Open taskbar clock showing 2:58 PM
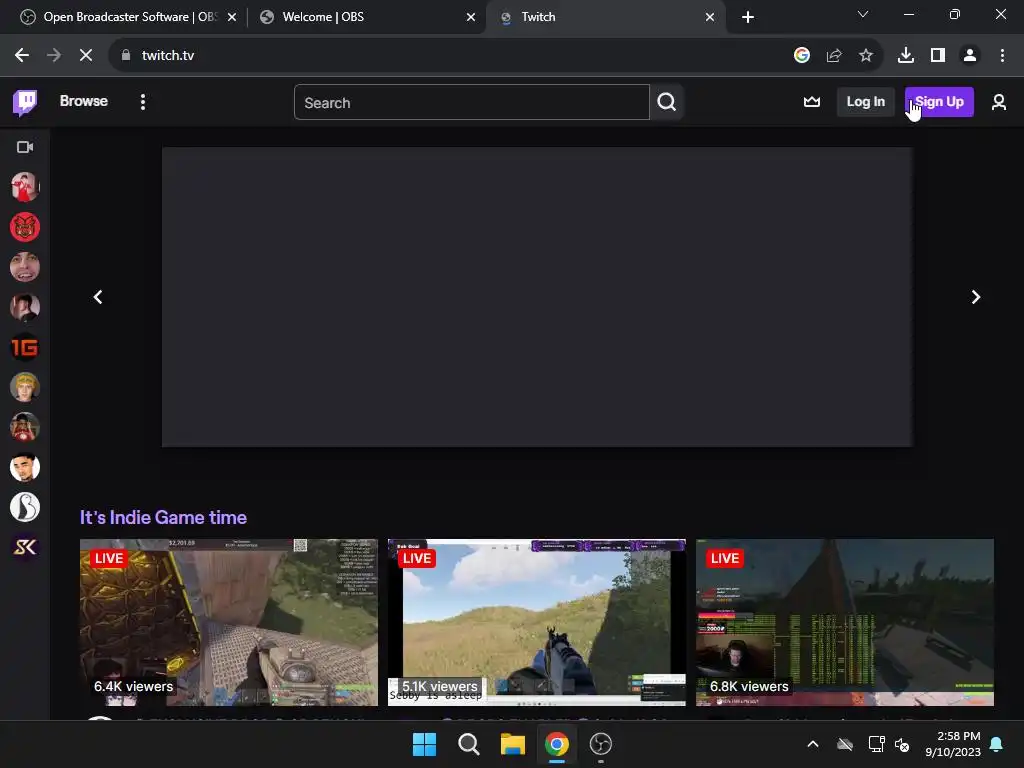Image resolution: width=1024 pixels, height=768 pixels. point(953,744)
